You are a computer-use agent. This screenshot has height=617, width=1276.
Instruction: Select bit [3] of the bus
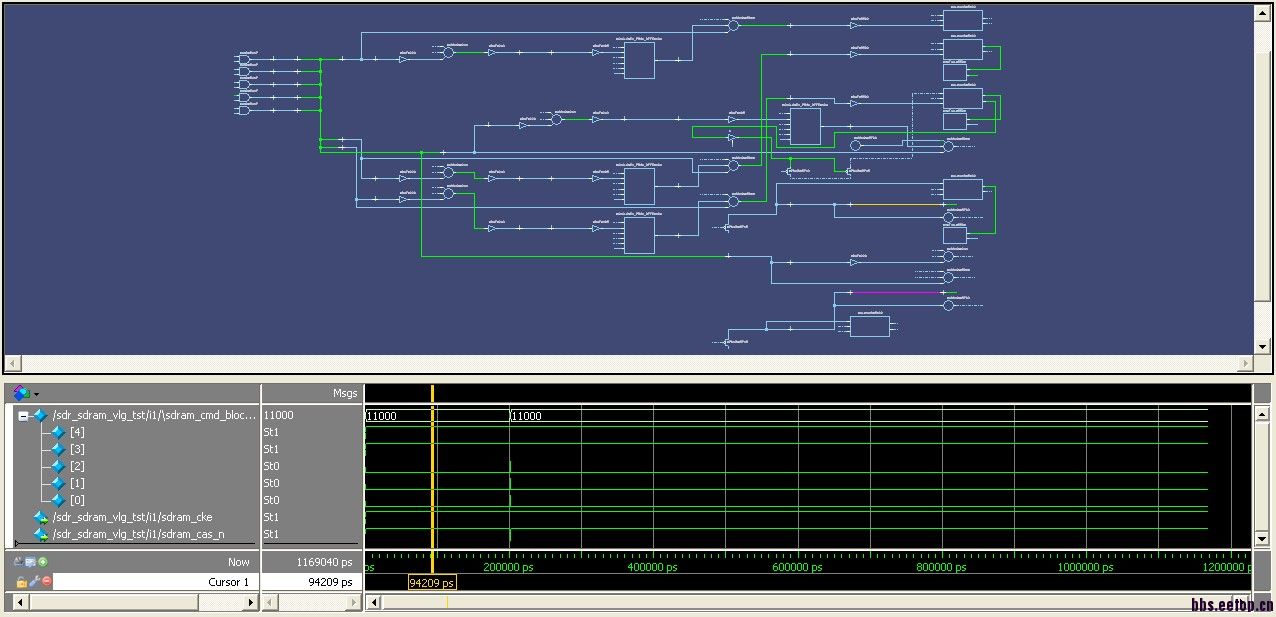click(x=77, y=449)
